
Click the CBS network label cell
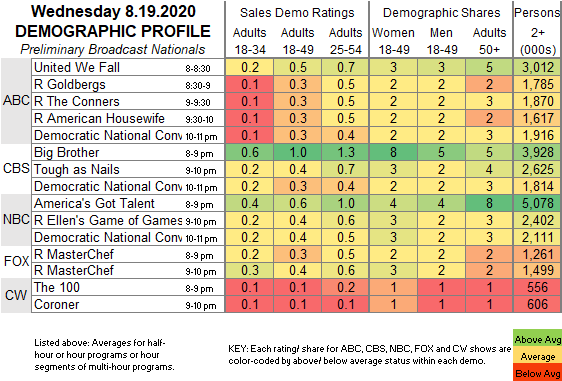click(16, 169)
